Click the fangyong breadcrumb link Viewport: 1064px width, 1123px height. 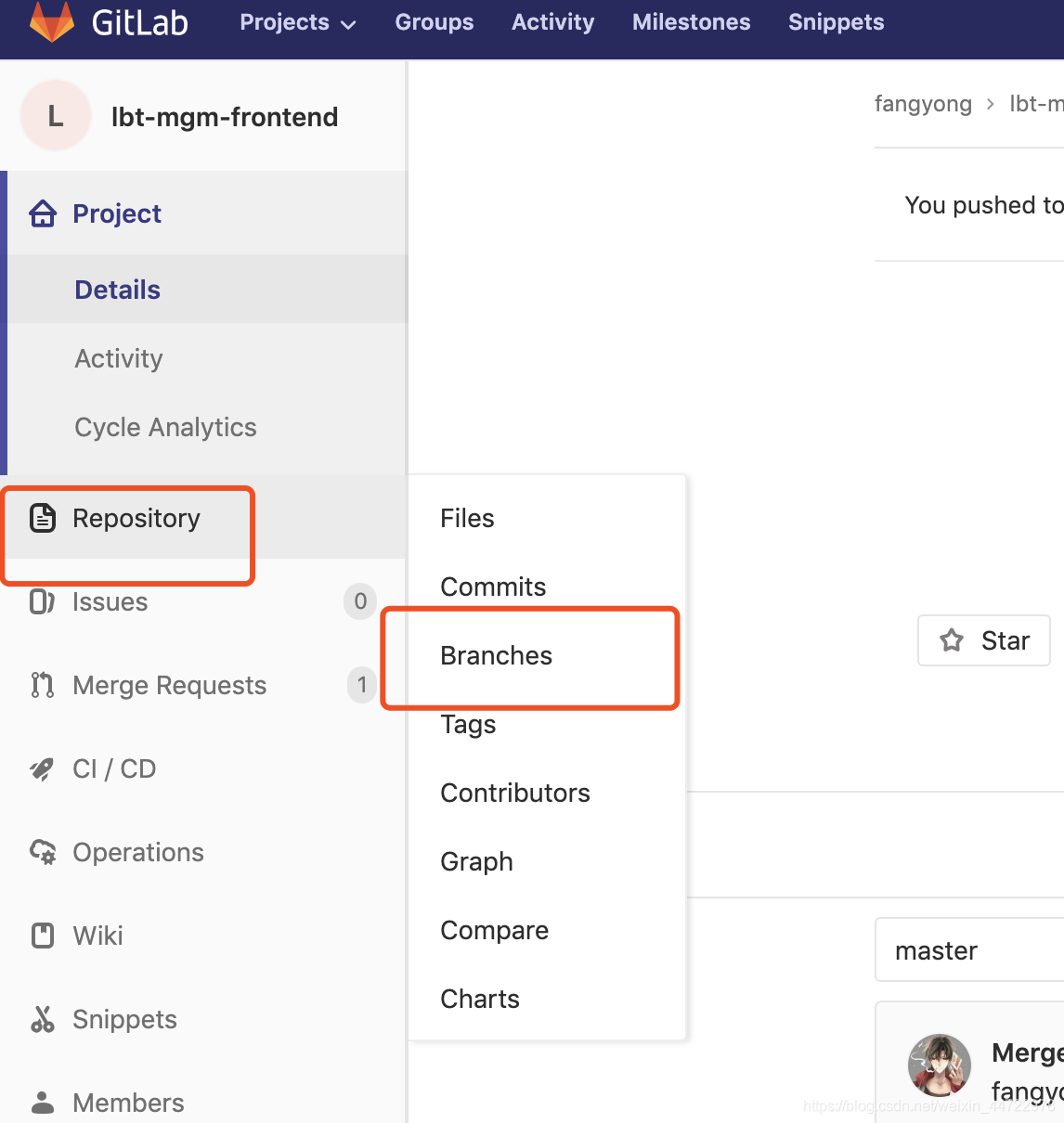tap(923, 104)
